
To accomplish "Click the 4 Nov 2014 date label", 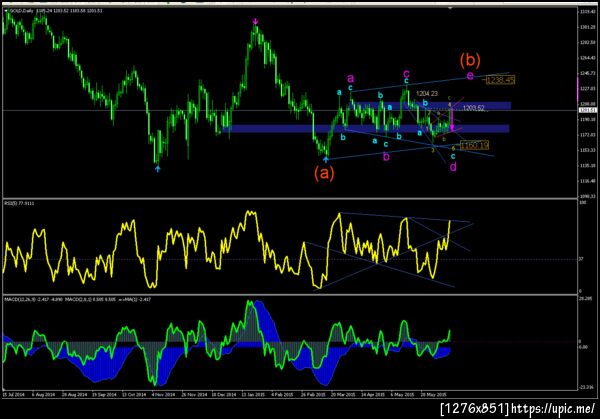I will click(x=163, y=394).
